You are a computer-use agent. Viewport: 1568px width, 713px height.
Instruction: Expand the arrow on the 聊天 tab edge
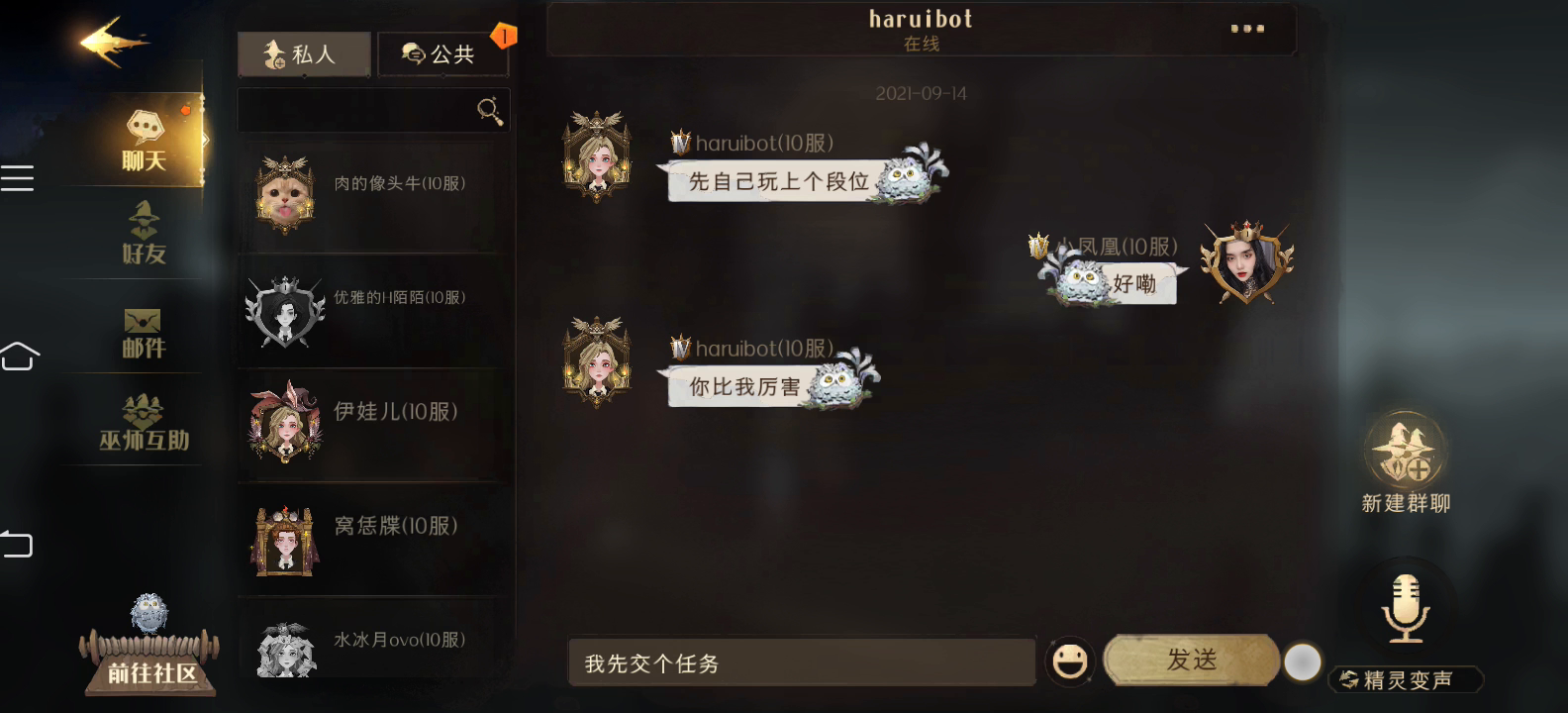pyautogui.click(x=205, y=140)
